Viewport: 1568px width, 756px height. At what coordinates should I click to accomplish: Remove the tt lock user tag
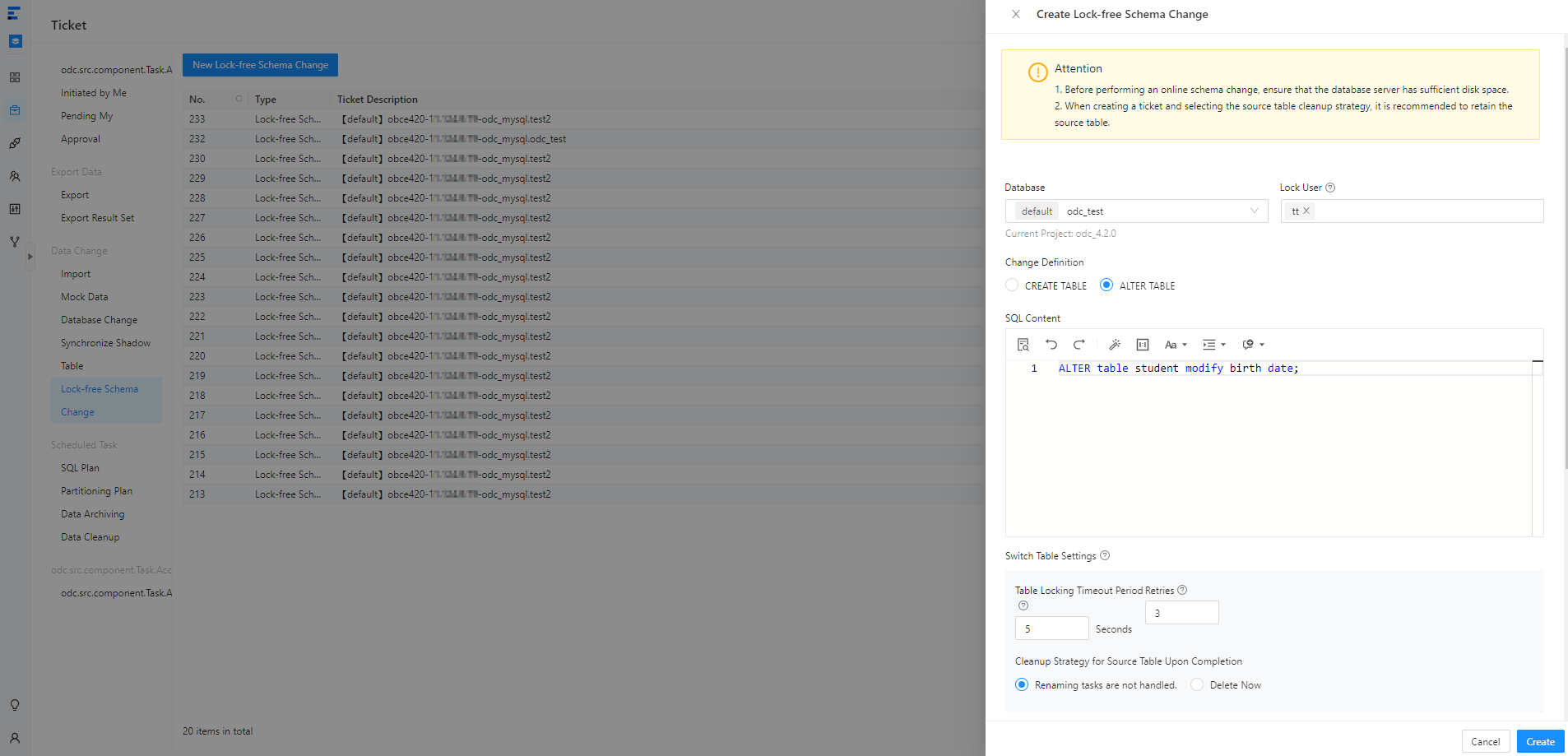(x=1306, y=211)
